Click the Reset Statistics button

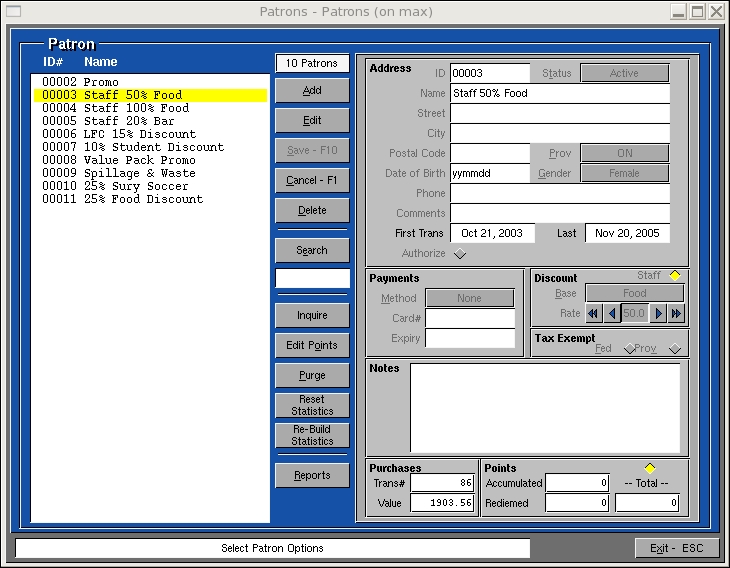coord(312,405)
